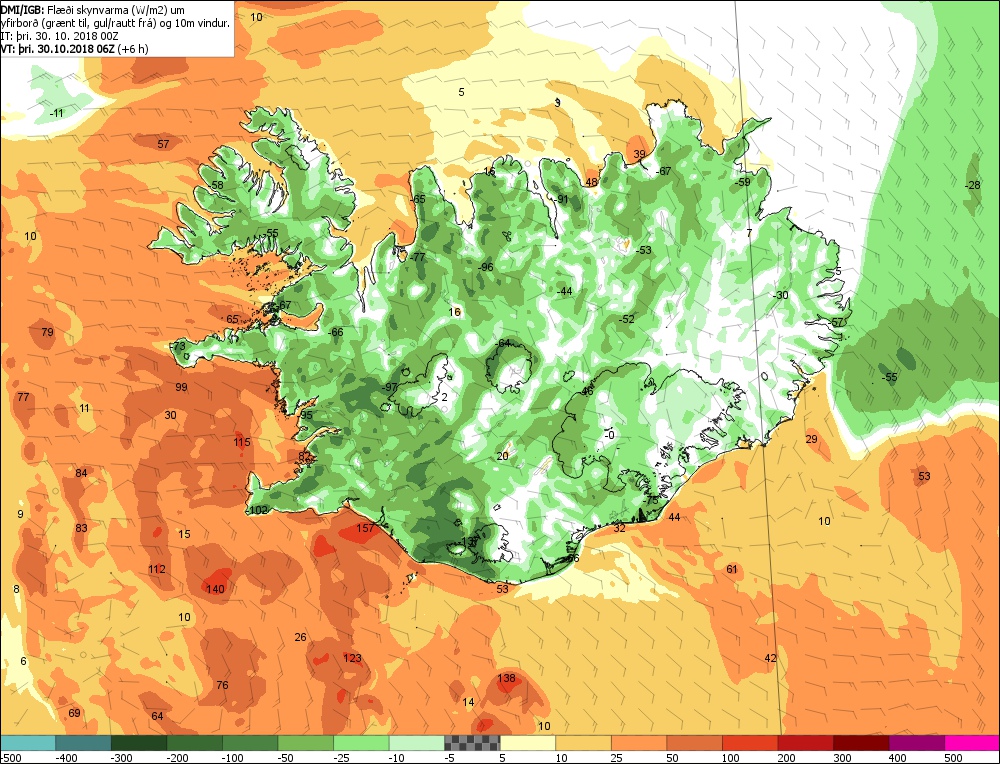Click the heat flux value 157
Screen dimensions: 1000x764
(365, 528)
